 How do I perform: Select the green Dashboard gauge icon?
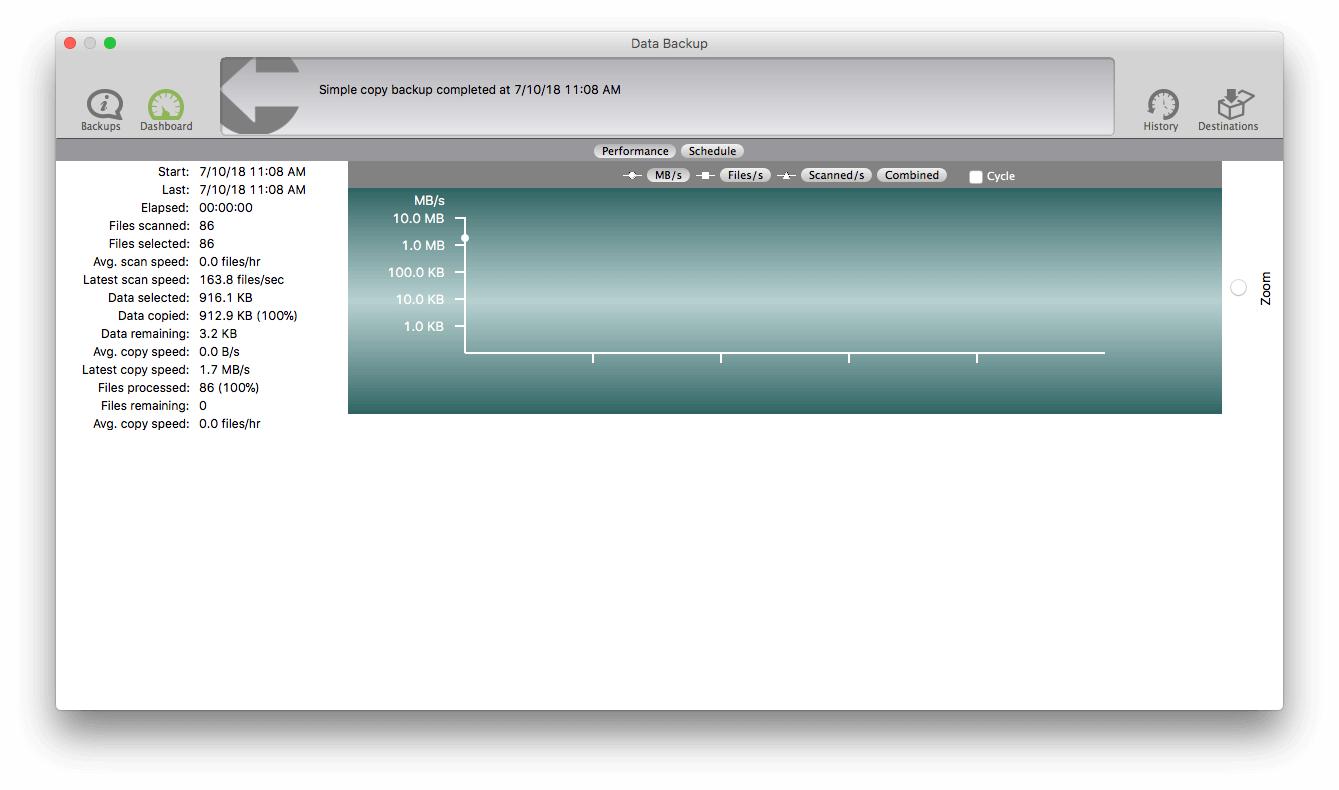coord(166,106)
